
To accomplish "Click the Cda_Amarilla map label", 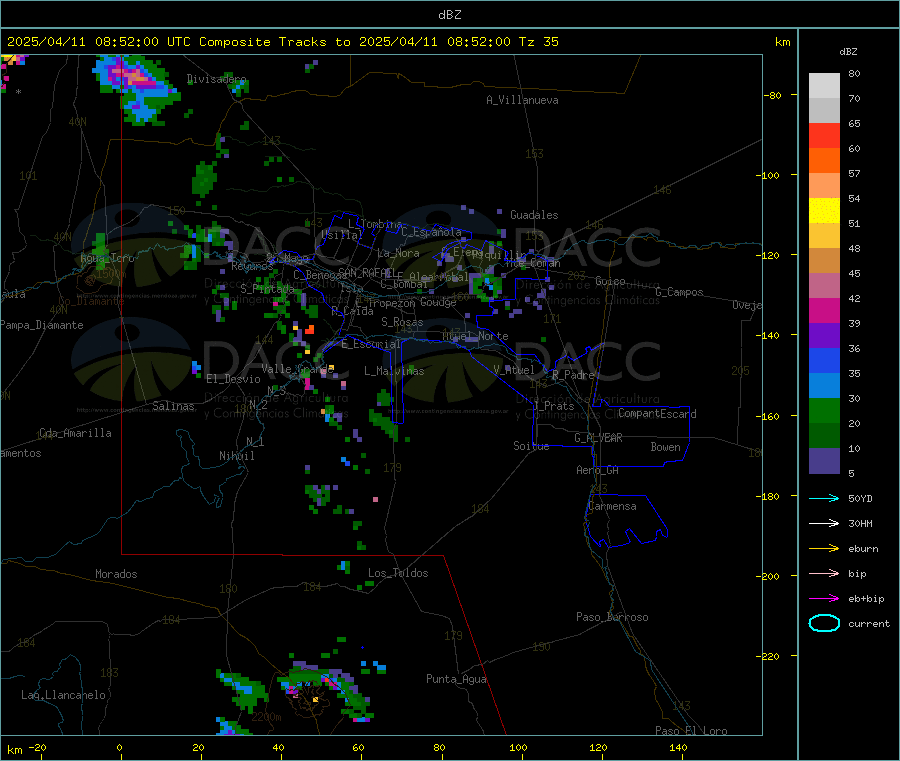I will tap(75, 433).
